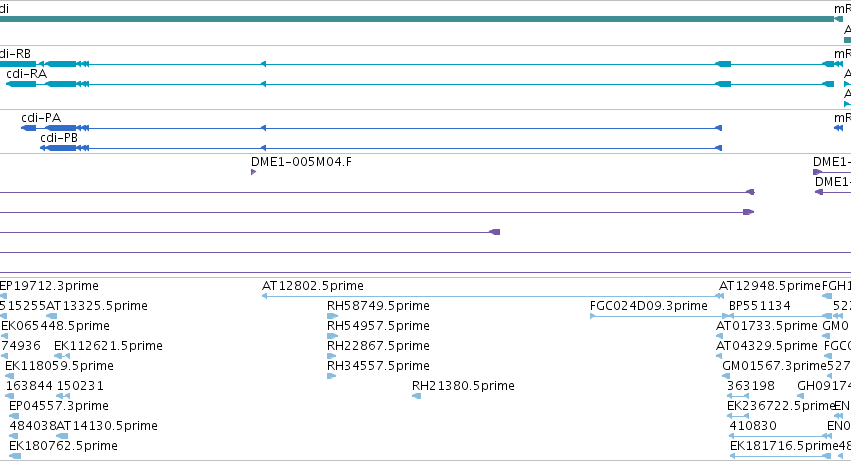Select the BP551134 EST label
Image resolution: width=851 pixels, height=461 pixels.
760,306
